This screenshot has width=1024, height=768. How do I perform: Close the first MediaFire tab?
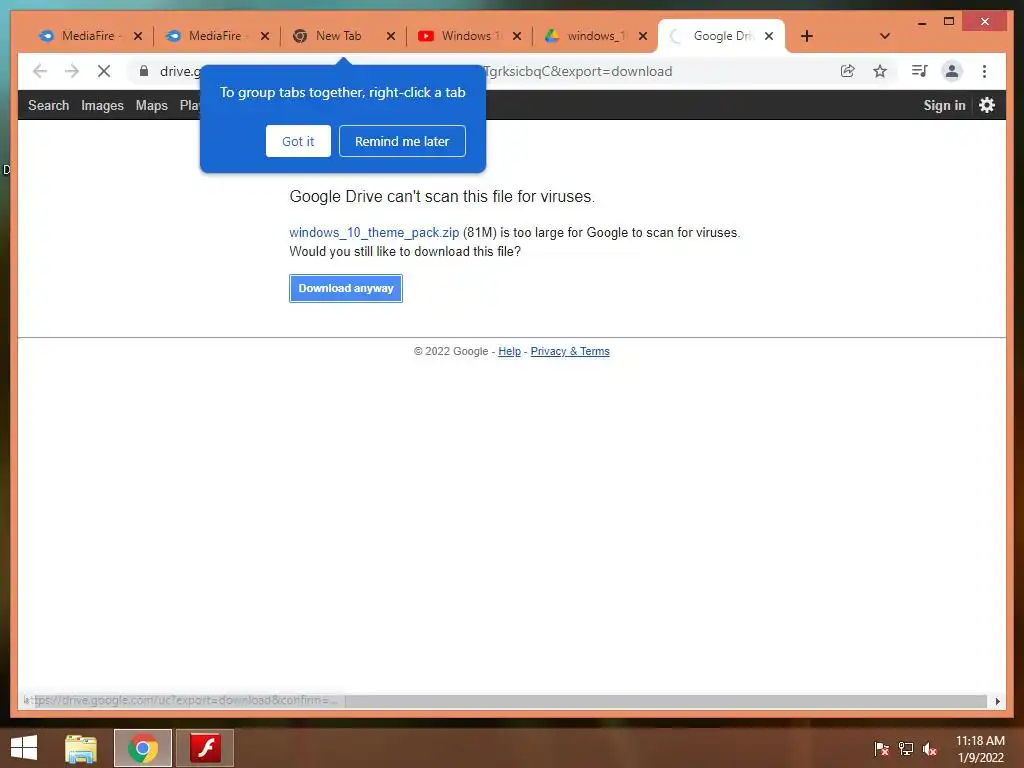(138, 36)
